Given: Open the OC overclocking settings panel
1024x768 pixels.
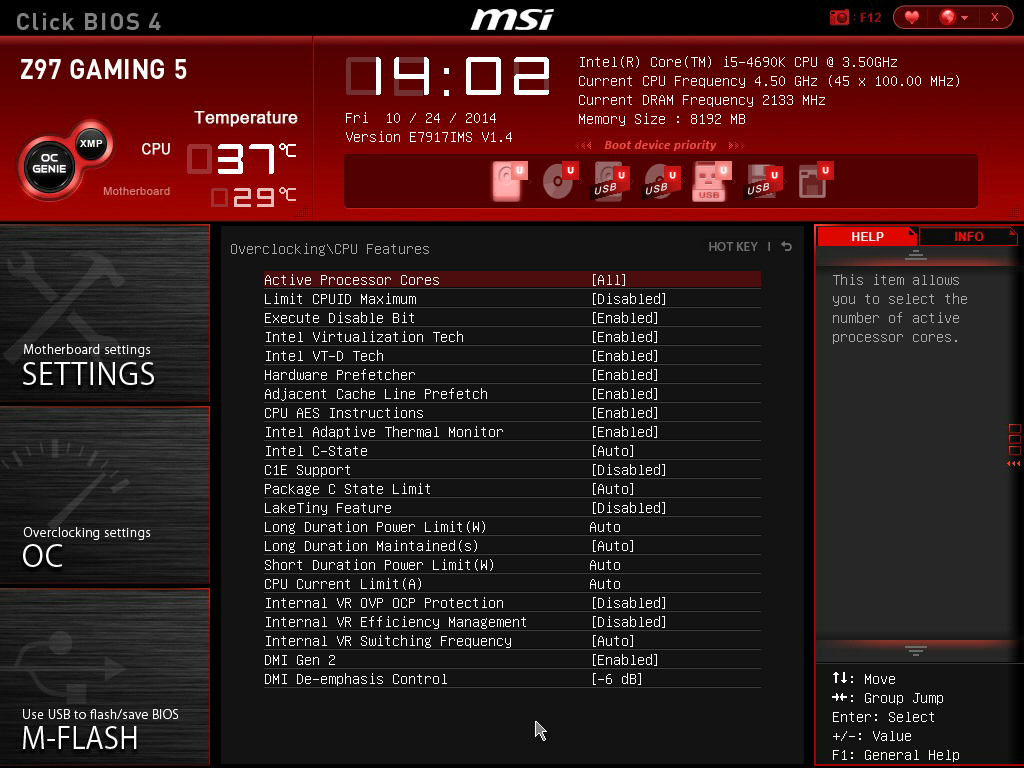Looking at the screenshot, I should 104,495.
